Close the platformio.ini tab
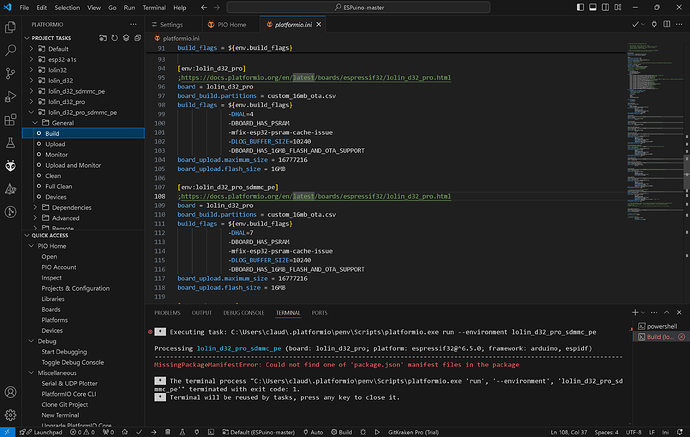The image size is (690, 437). click(319, 25)
